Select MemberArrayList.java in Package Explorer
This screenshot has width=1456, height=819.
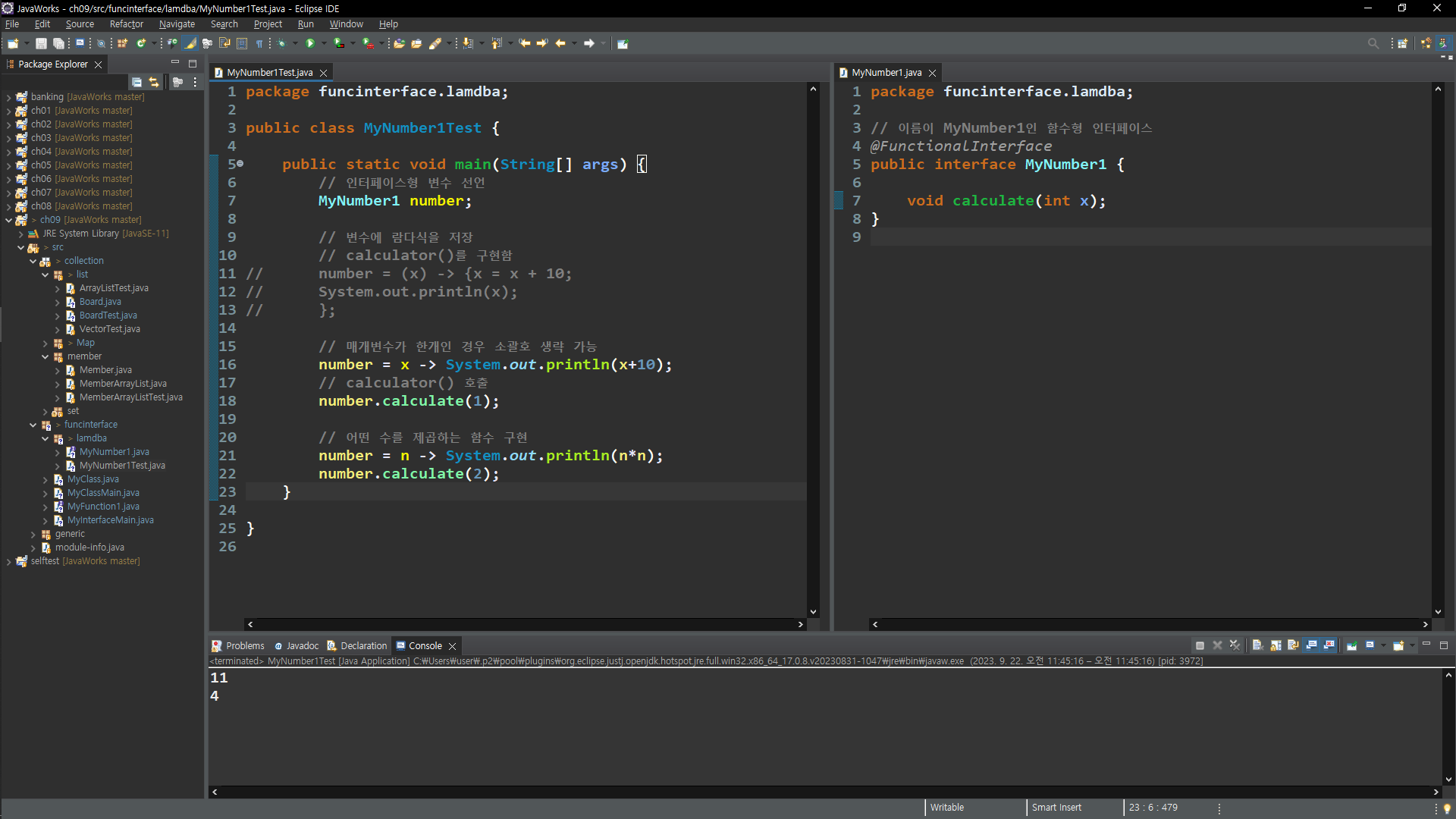123,384
